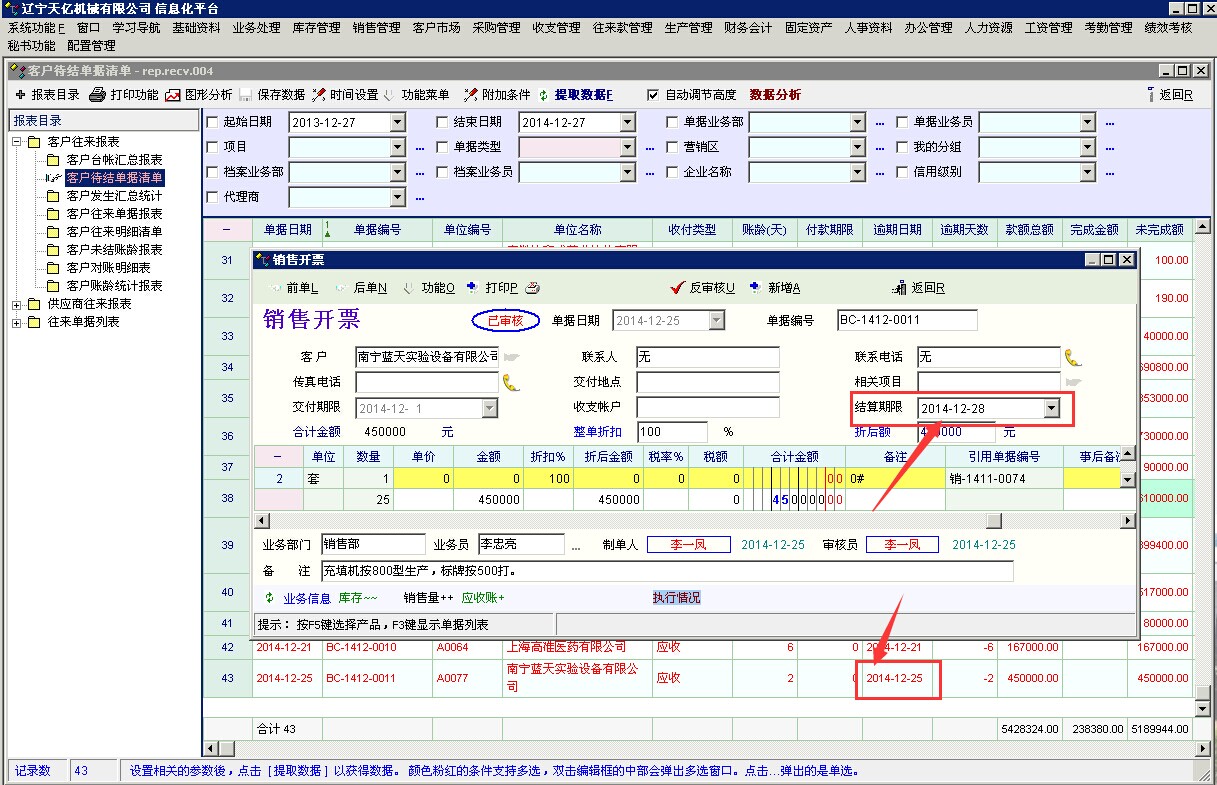Click the 附加条件 toolbar icon

470,95
